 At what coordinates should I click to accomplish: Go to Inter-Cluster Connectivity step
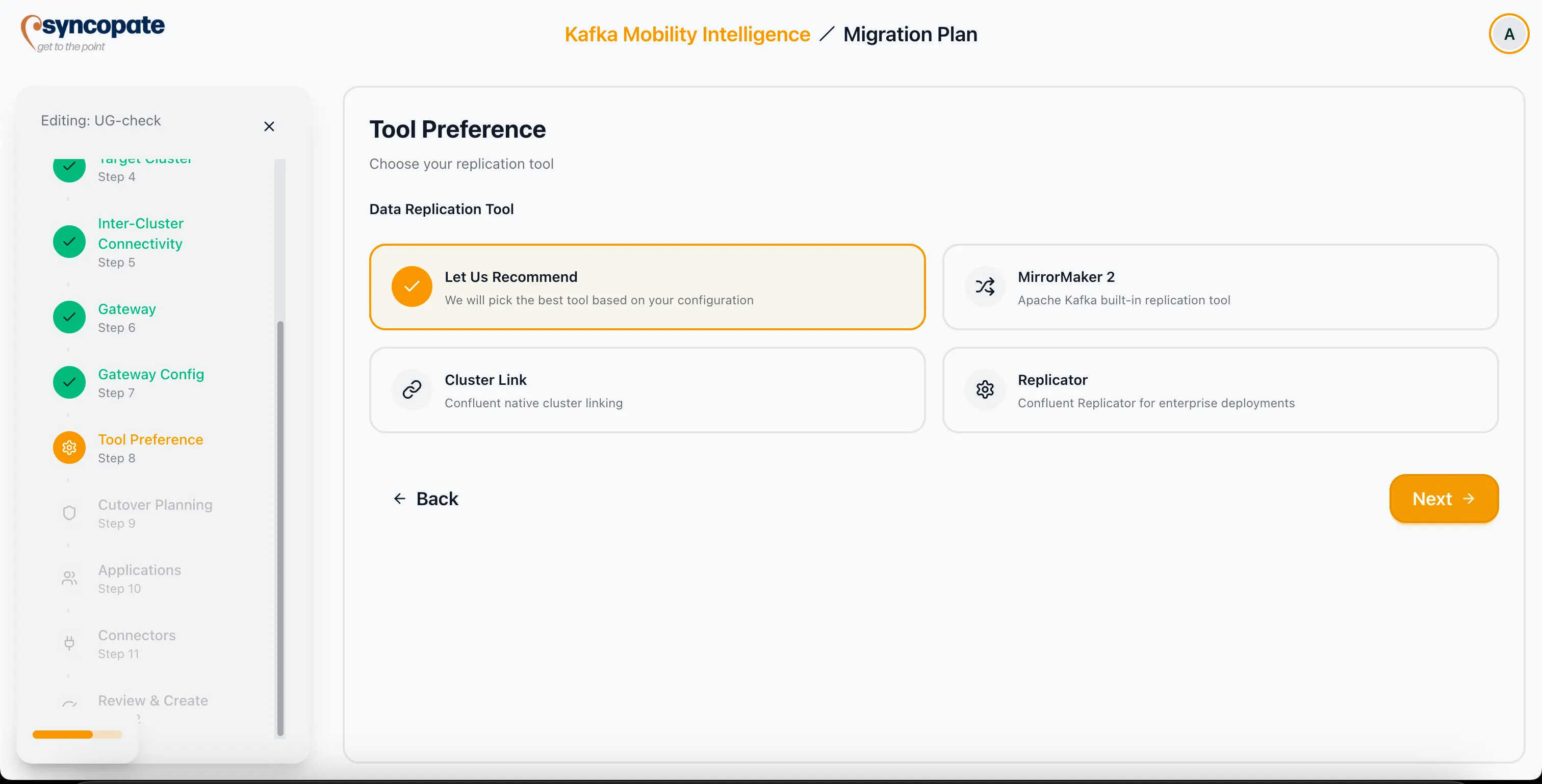[x=140, y=233]
